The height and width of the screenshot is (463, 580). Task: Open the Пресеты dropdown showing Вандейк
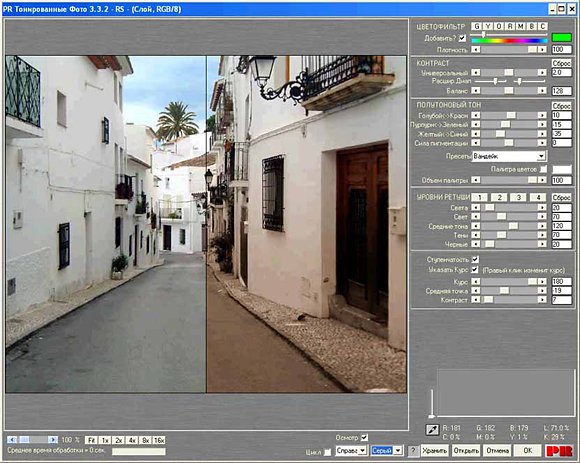(x=509, y=156)
